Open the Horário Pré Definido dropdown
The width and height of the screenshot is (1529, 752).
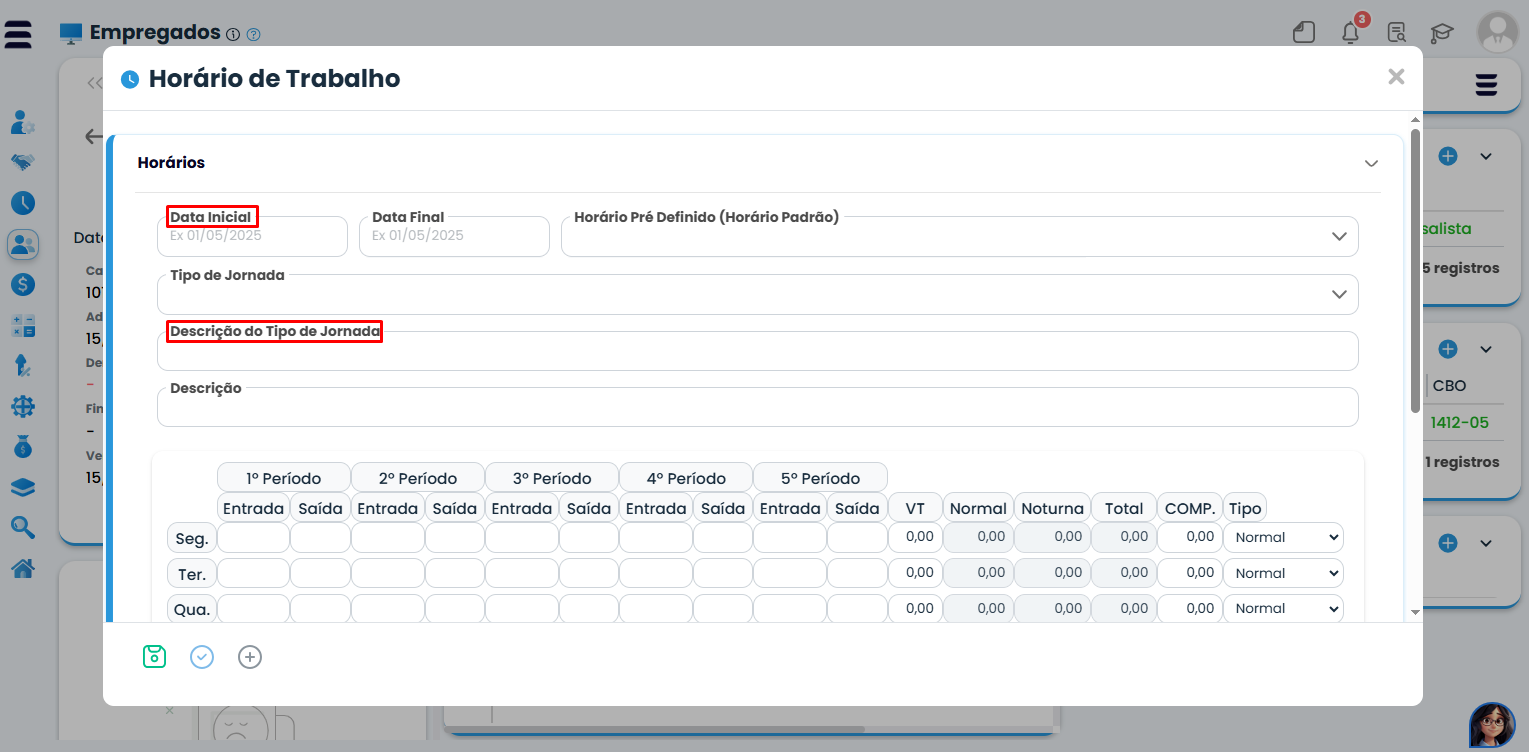[x=959, y=237]
